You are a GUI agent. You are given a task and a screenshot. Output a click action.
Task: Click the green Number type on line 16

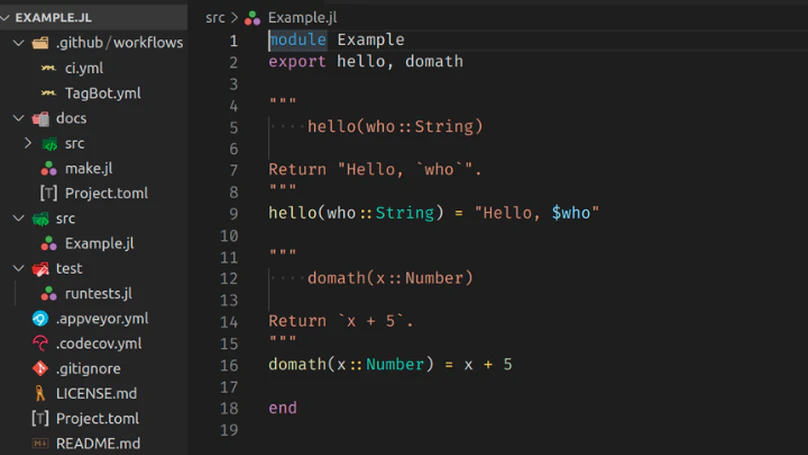coord(395,364)
